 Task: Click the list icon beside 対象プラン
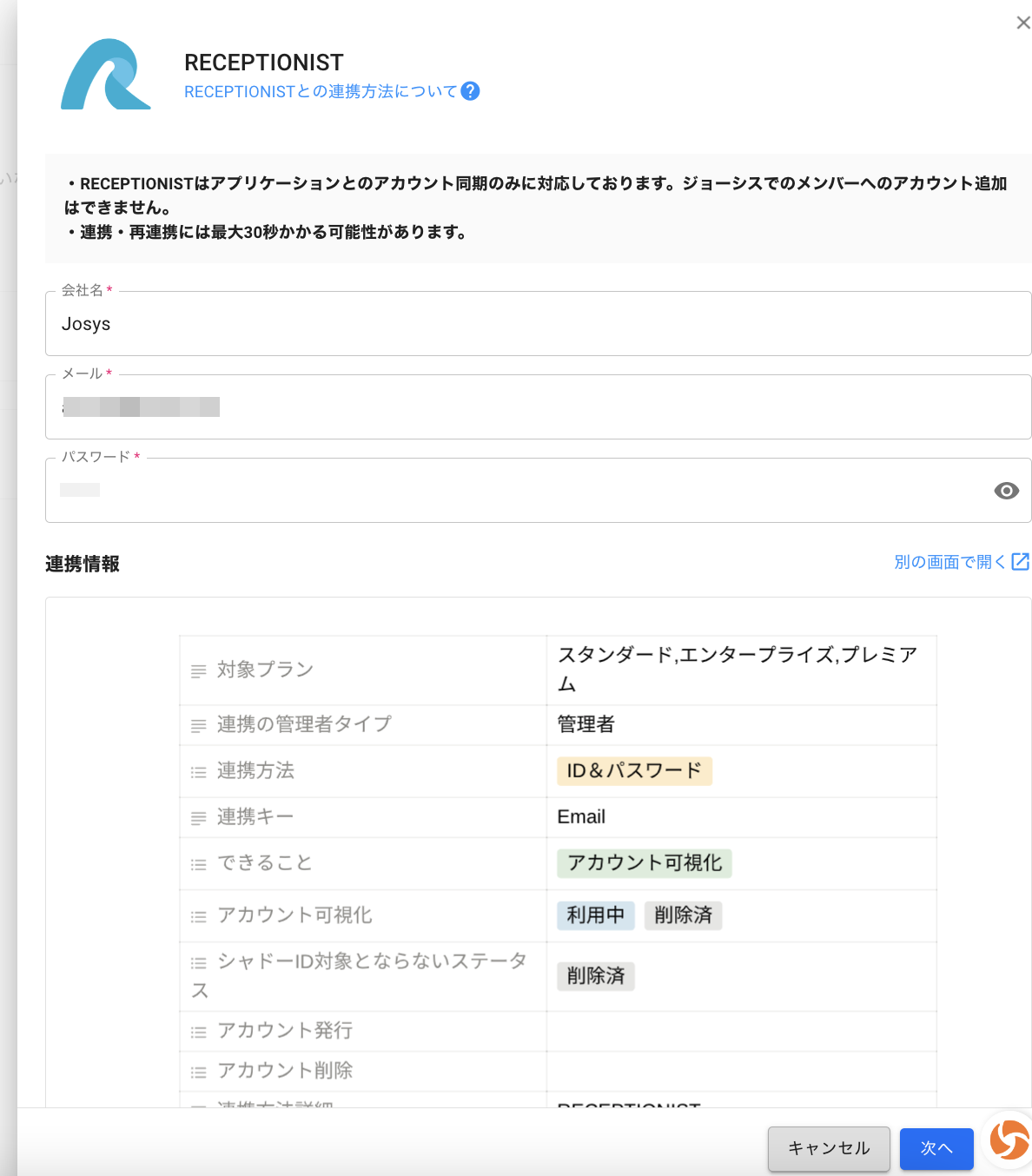[199, 671]
